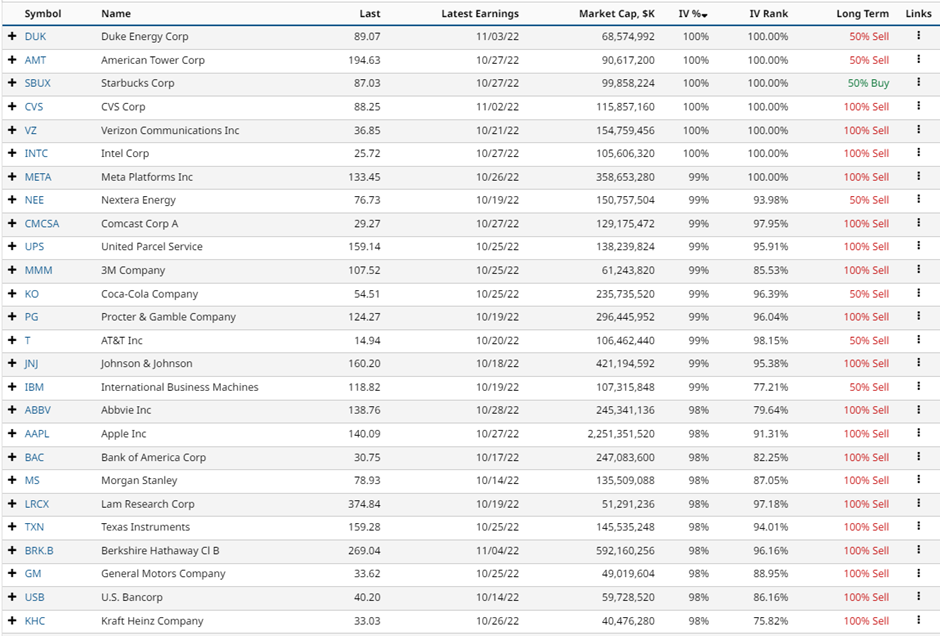The width and height of the screenshot is (940, 636).
Task: Expand the VZ row details
Action: coord(12,130)
